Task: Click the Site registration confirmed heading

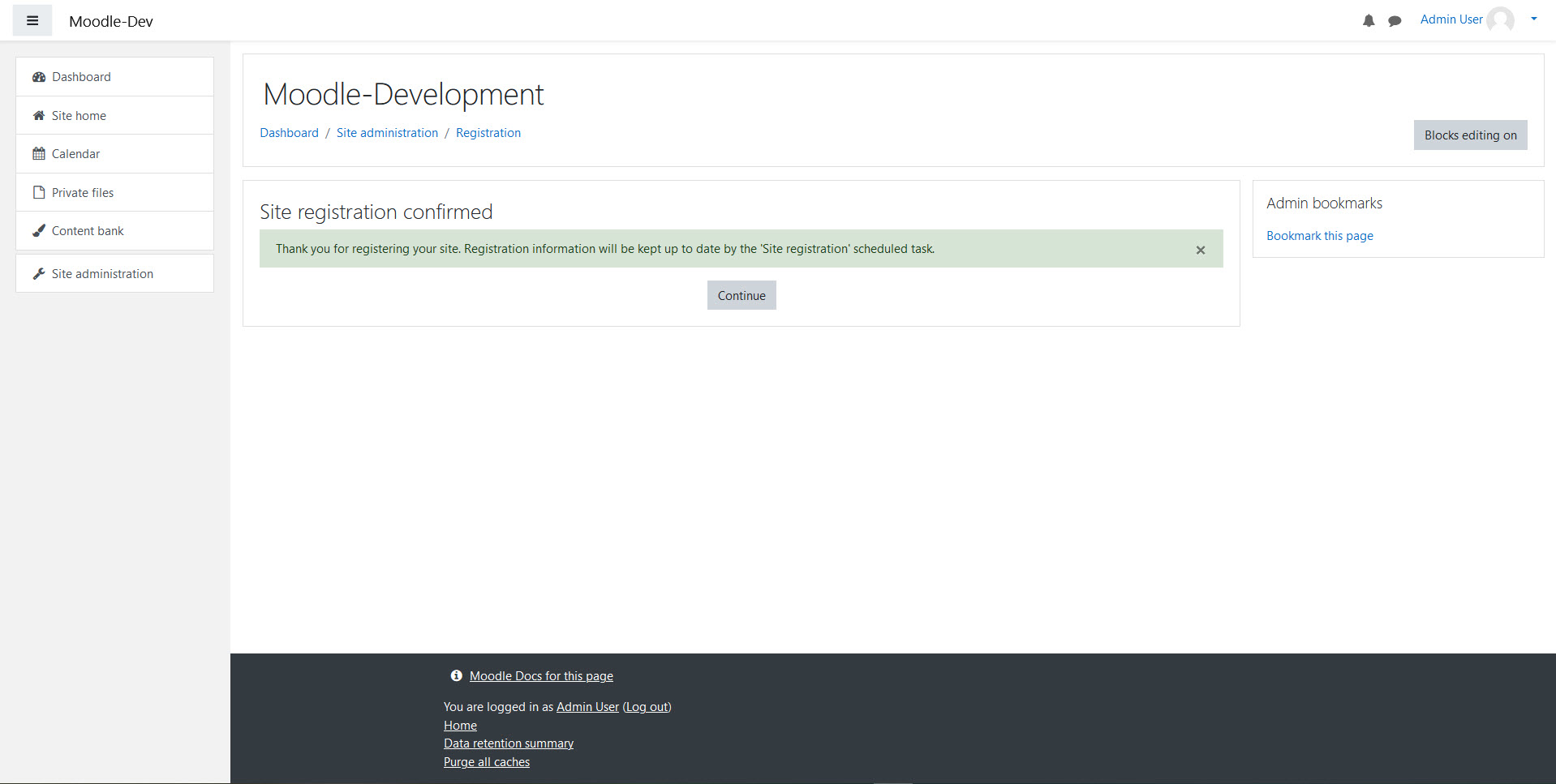Action: point(376,212)
